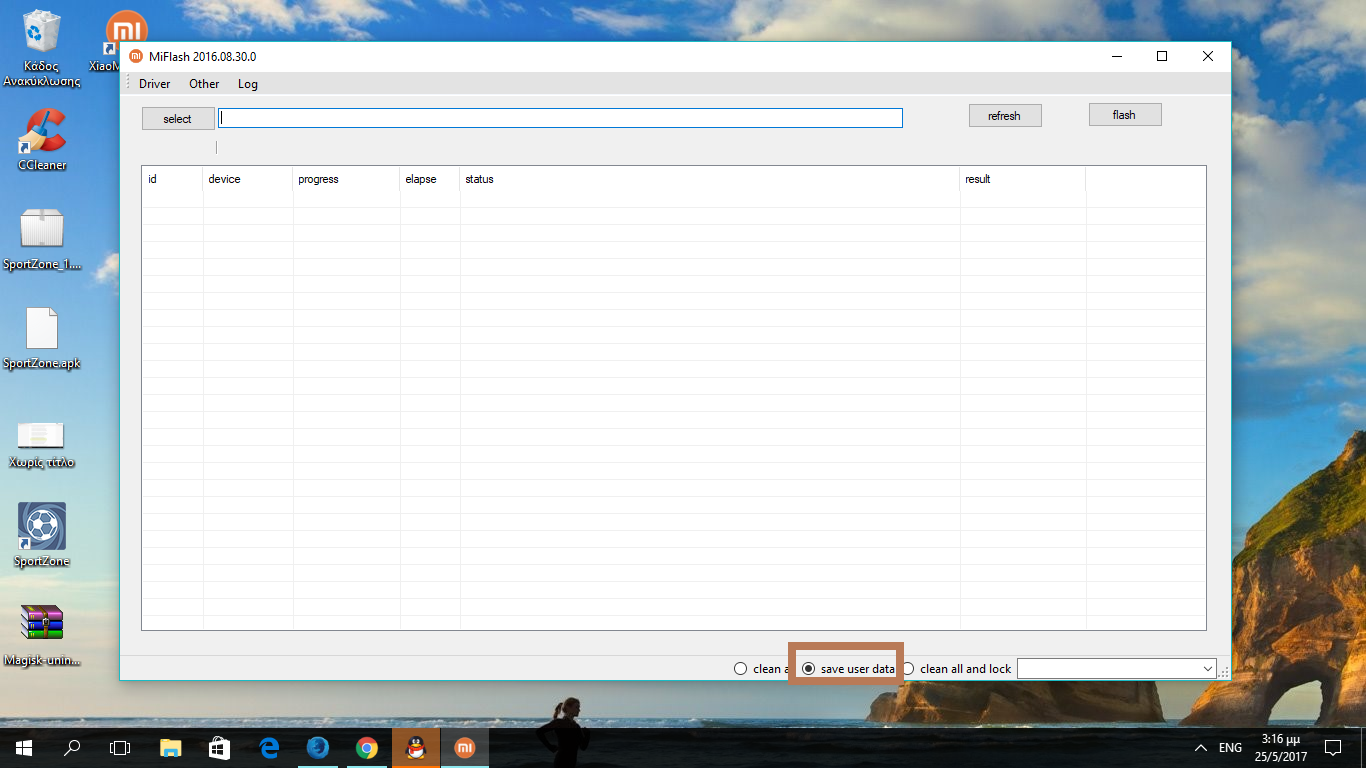1366x768 pixels.
Task: Click the SportZone soccer ball shortcut
Action: click(42, 526)
